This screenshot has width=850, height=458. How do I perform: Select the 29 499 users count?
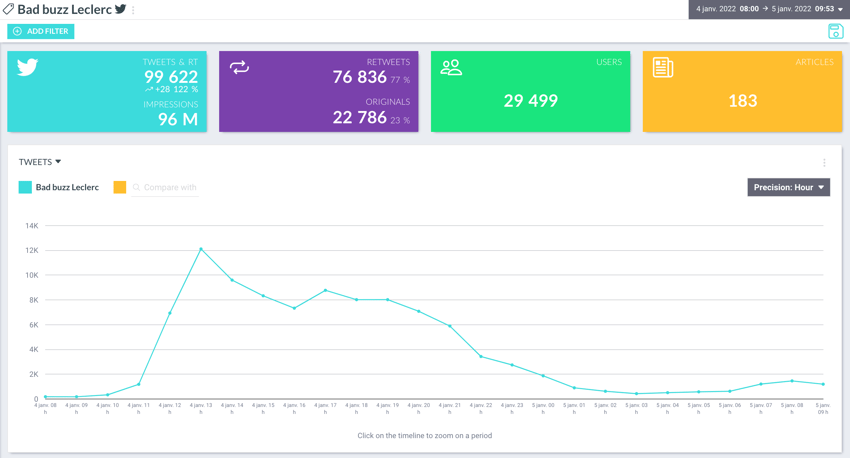[x=531, y=101]
